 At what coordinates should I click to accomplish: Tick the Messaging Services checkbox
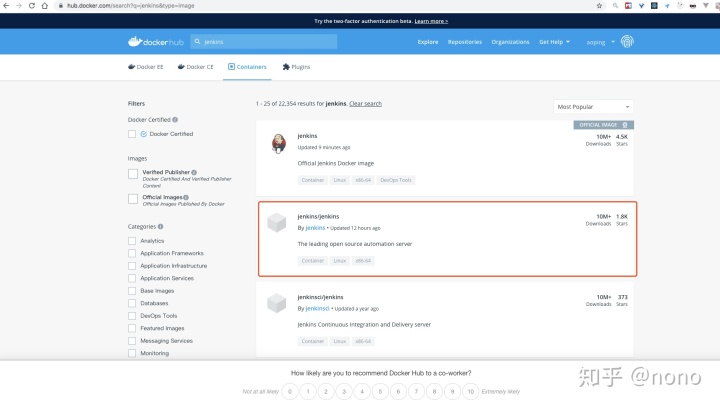pyautogui.click(x=132, y=341)
